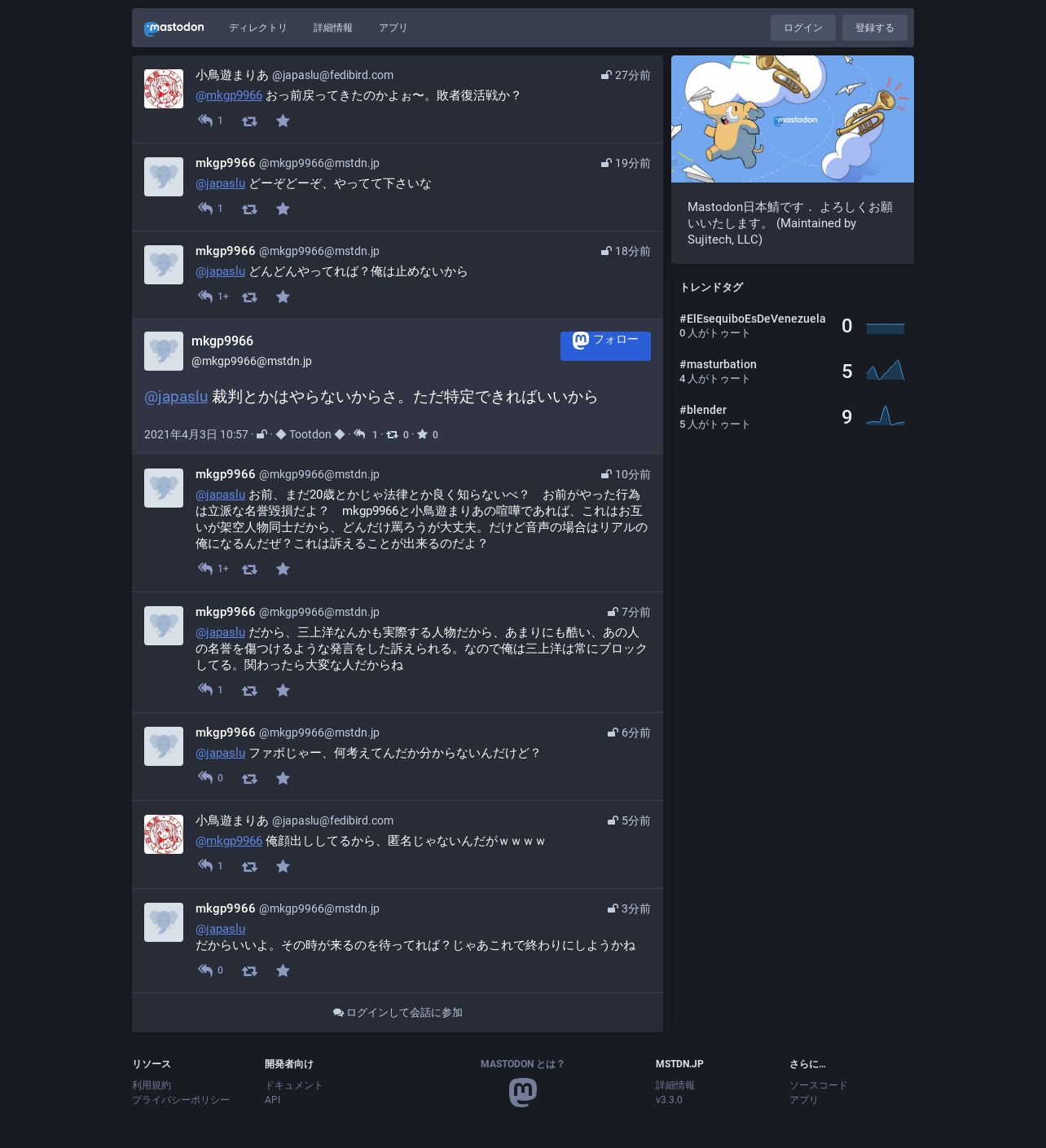1046x1148 pixels.
Task: Boost the 27分前 post by 小鳥遊まりあ
Action: coord(249,121)
